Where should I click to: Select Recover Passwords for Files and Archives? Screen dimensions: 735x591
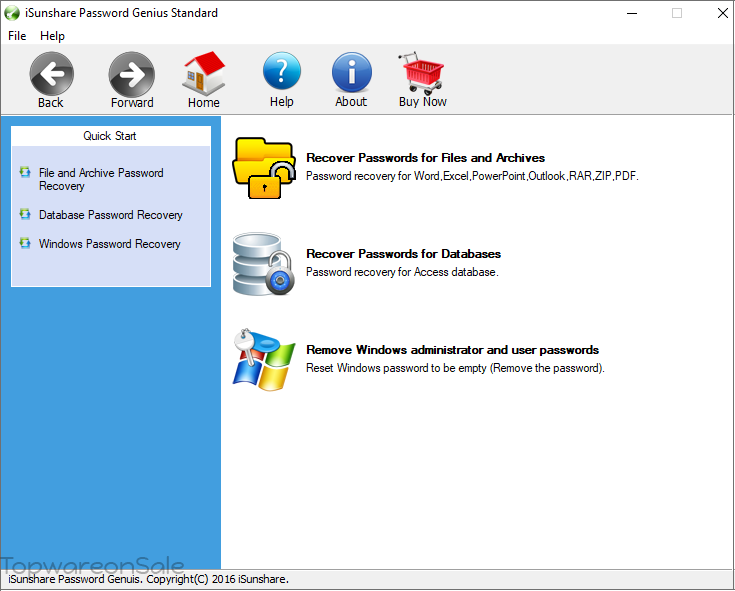point(425,157)
